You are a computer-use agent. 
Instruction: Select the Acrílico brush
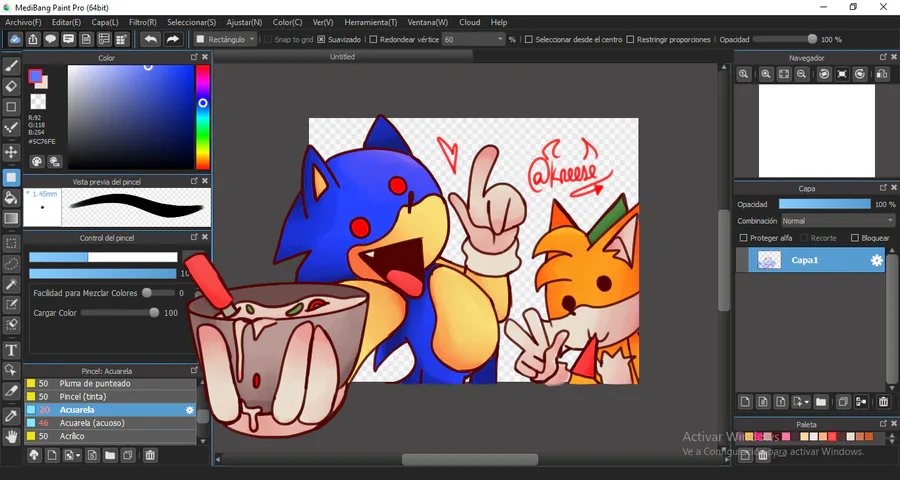pos(110,436)
